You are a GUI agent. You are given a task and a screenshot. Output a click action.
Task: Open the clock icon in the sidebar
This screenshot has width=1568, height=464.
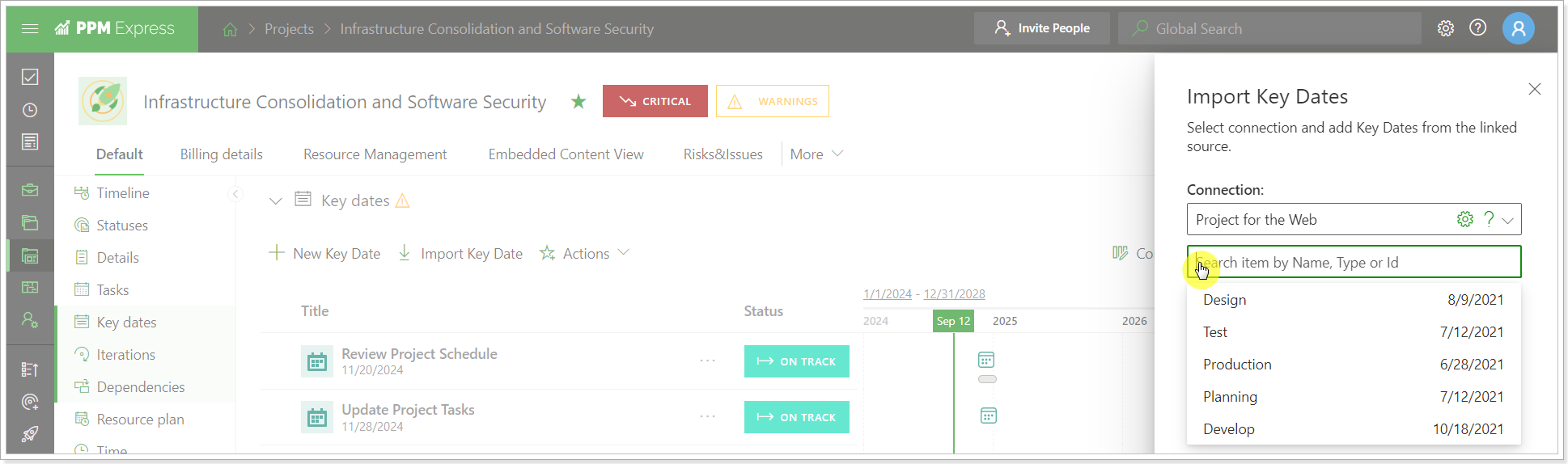(30, 110)
